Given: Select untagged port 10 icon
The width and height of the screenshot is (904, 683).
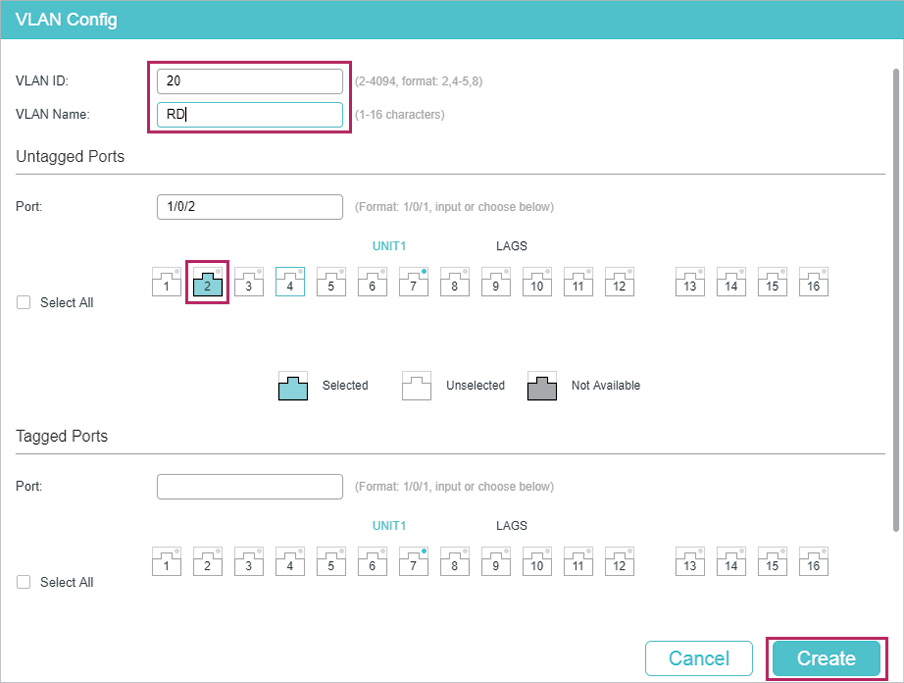Looking at the screenshot, I should click(537, 282).
